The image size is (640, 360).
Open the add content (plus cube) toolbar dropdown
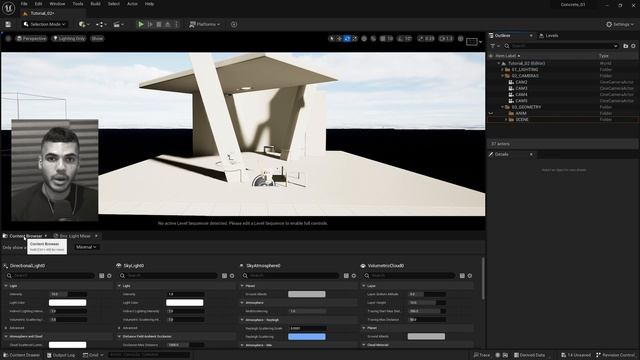point(84,24)
